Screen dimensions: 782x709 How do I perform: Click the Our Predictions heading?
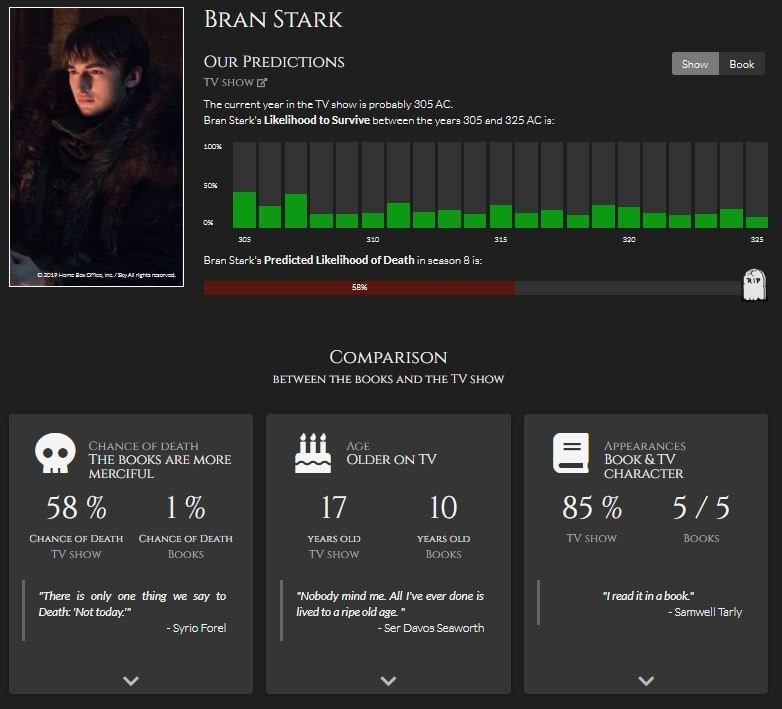pos(274,62)
